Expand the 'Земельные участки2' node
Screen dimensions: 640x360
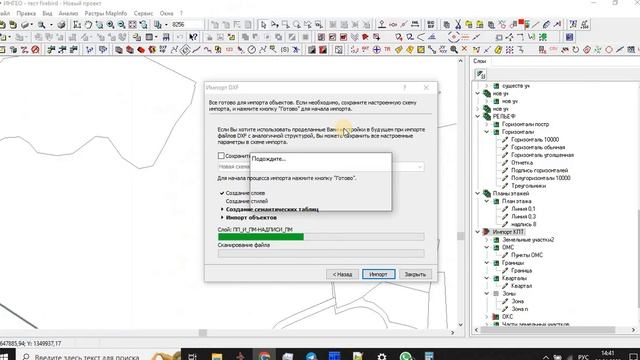click(487, 240)
